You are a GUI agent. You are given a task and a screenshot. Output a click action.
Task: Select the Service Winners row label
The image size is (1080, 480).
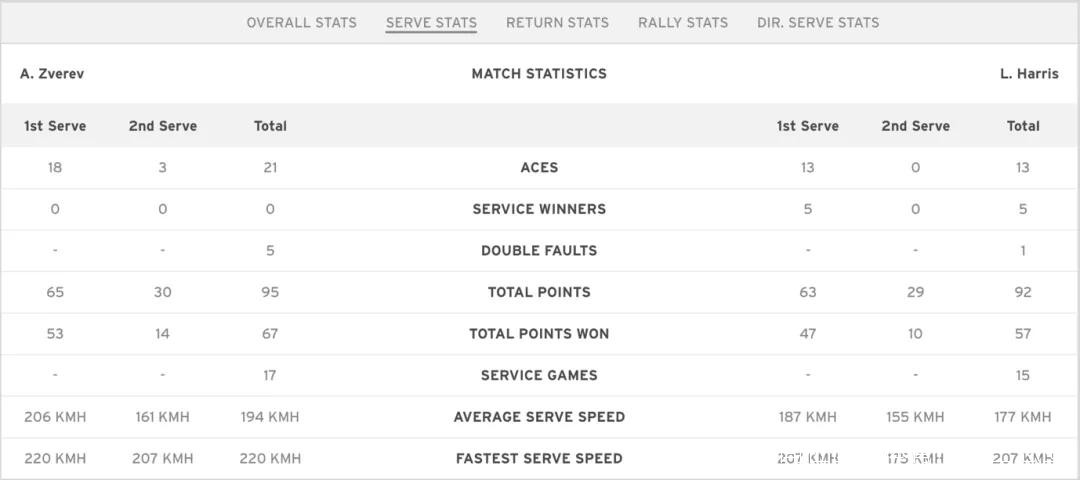pos(539,209)
